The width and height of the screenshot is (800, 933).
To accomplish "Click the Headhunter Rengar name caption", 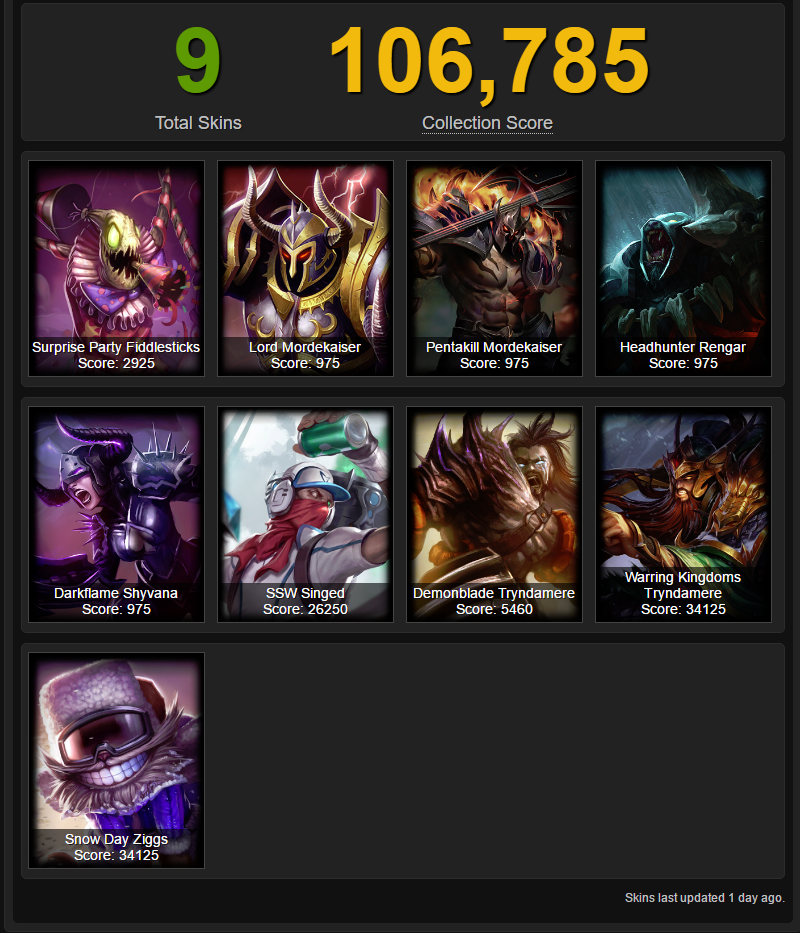I will pyautogui.click(x=683, y=347).
